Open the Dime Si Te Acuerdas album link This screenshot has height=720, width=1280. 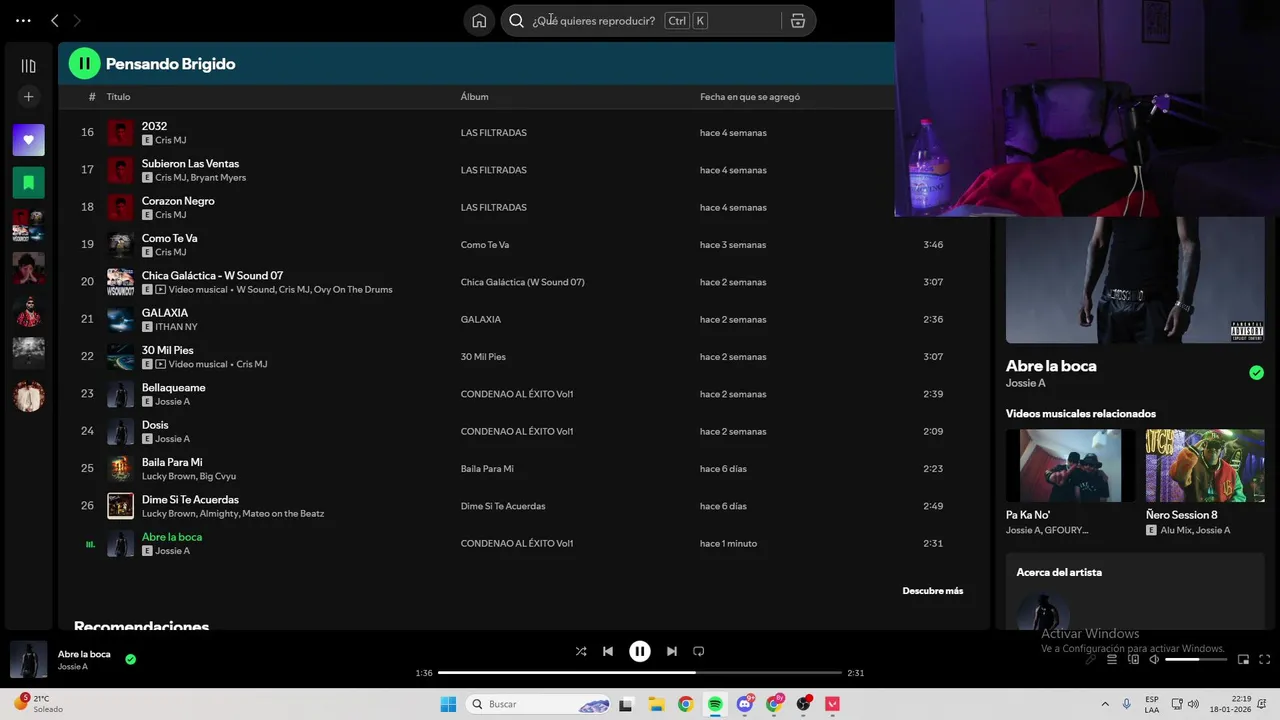pos(503,506)
